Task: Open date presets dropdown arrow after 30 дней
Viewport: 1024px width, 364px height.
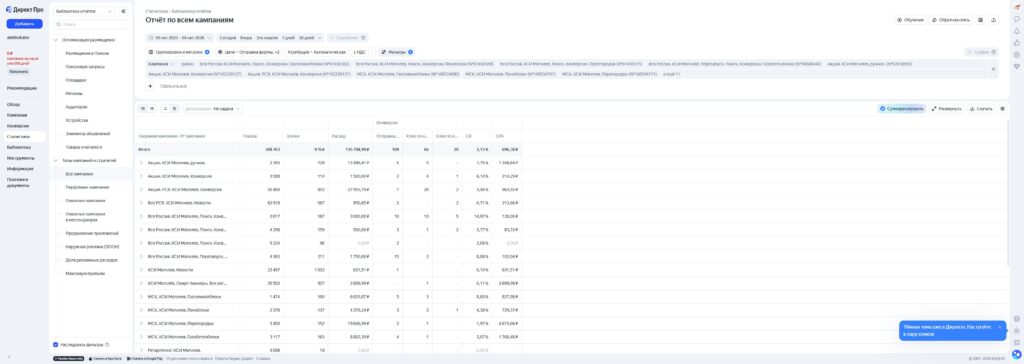Action: 319,38
